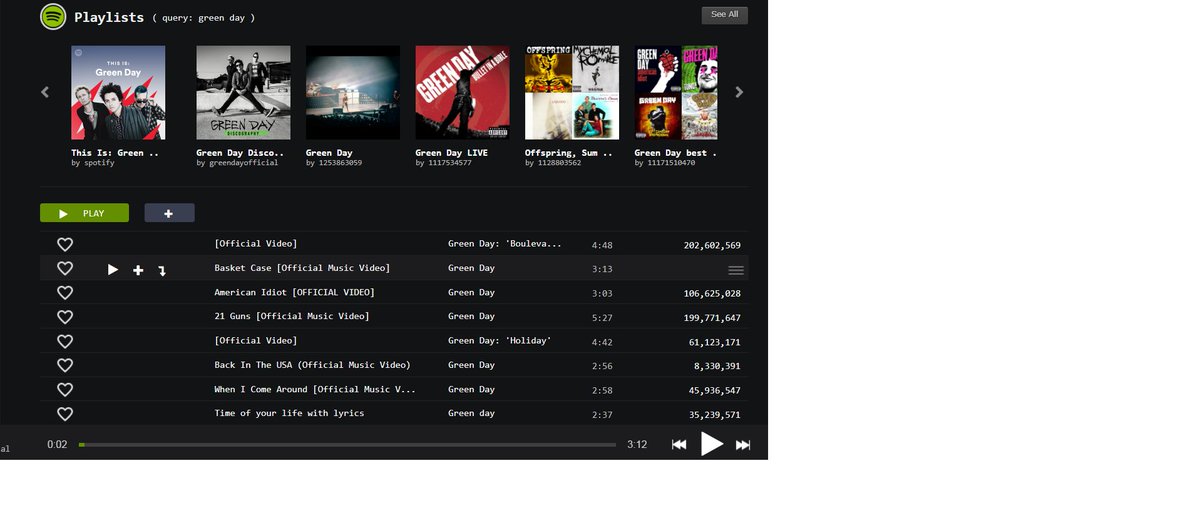Screen dimensions: 1200x518
Task: Open Offspring, Sum playlist cover
Action: click(x=572, y=92)
